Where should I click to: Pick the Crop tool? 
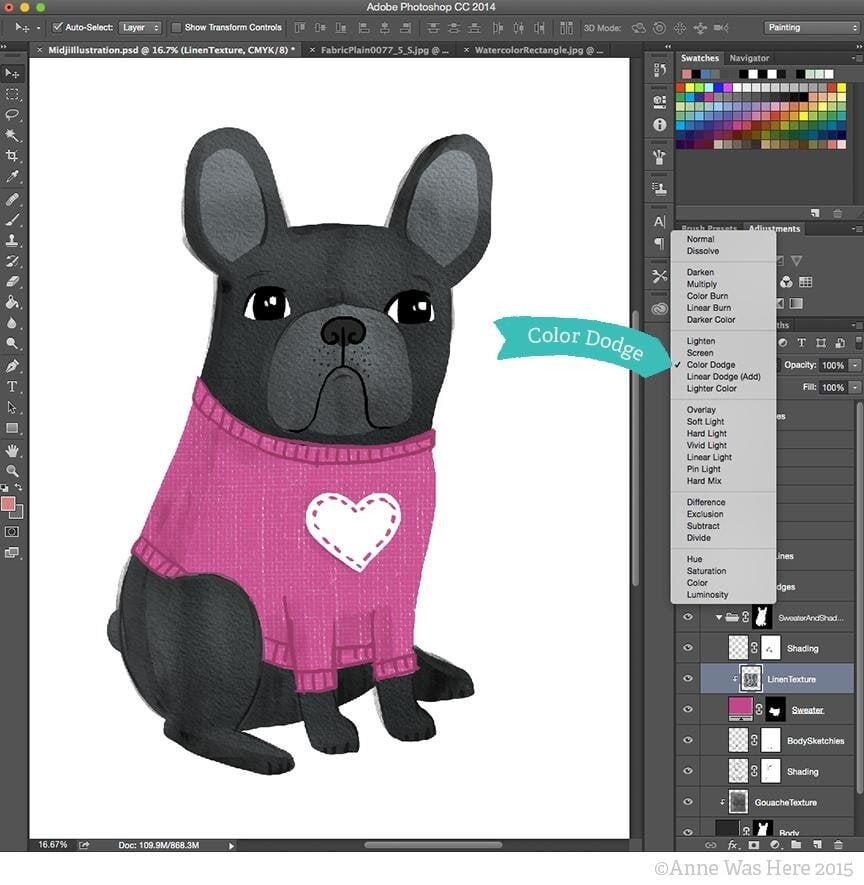12,156
